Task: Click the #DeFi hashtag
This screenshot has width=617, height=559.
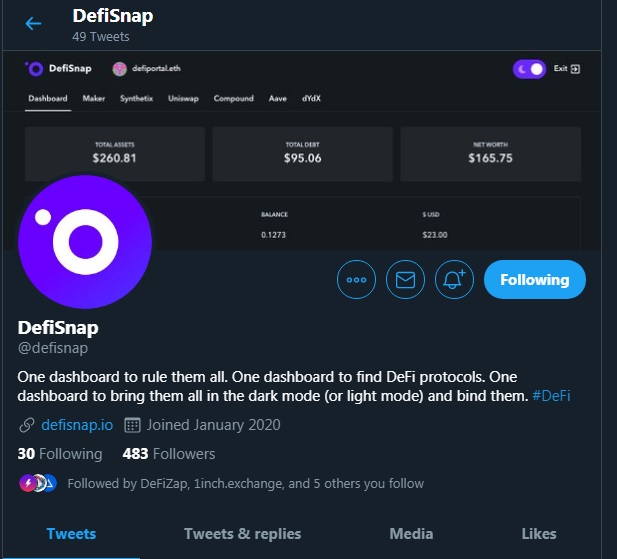Action: point(551,396)
